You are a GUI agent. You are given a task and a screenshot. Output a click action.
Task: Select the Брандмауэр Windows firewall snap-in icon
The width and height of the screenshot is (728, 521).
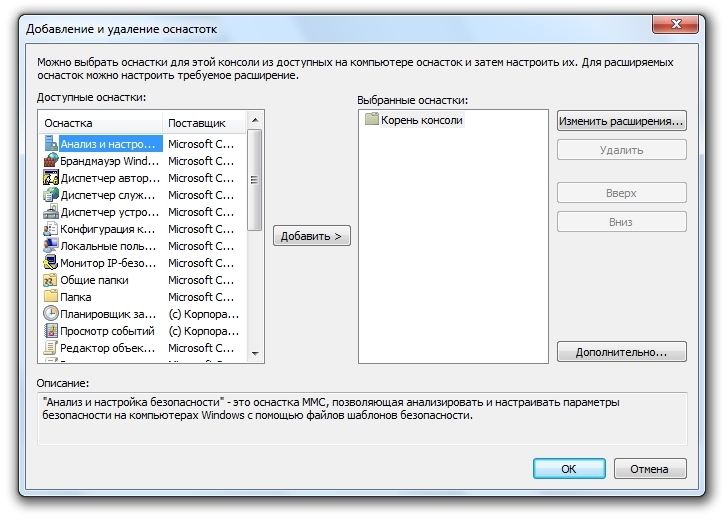(51, 161)
